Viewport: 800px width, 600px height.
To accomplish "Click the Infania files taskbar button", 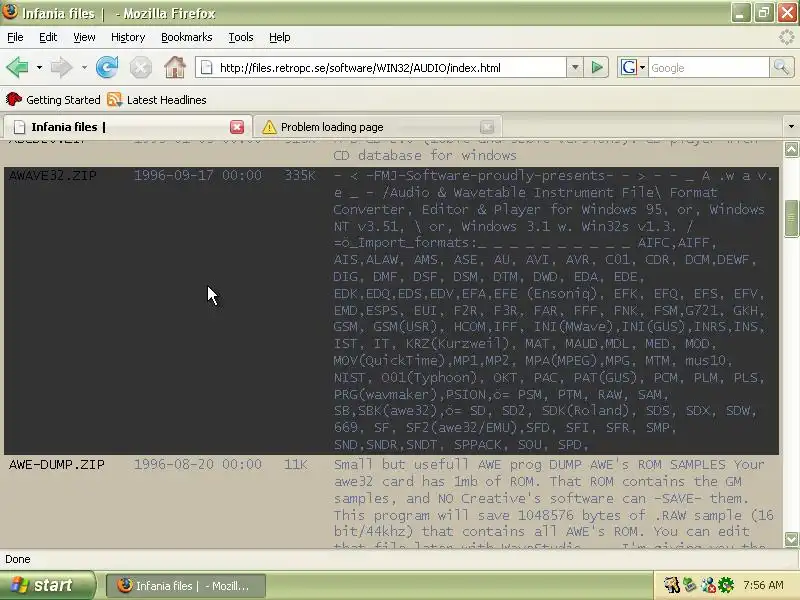I will tap(186, 586).
